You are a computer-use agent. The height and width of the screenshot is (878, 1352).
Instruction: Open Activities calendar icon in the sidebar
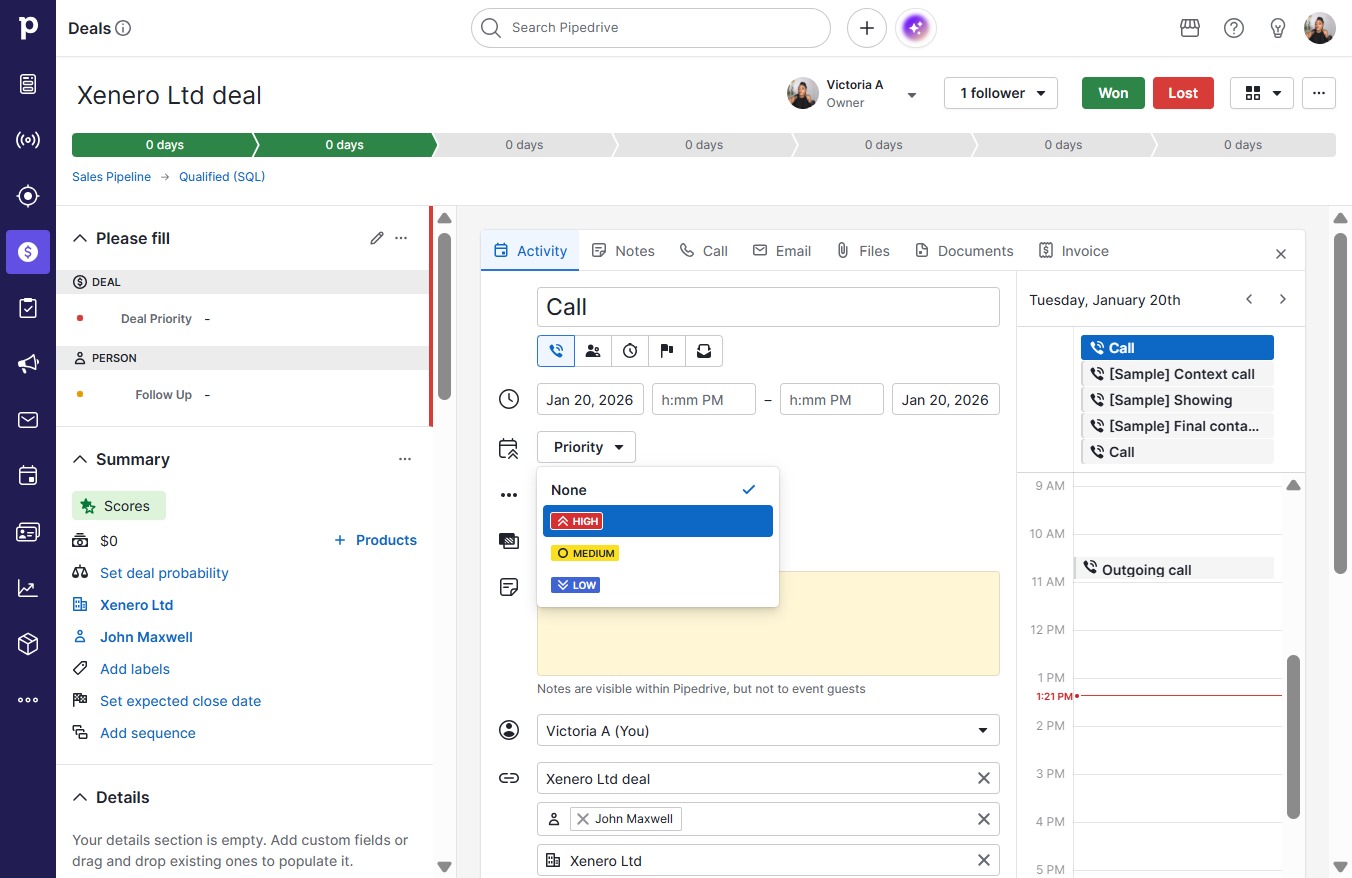click(28, 476)
